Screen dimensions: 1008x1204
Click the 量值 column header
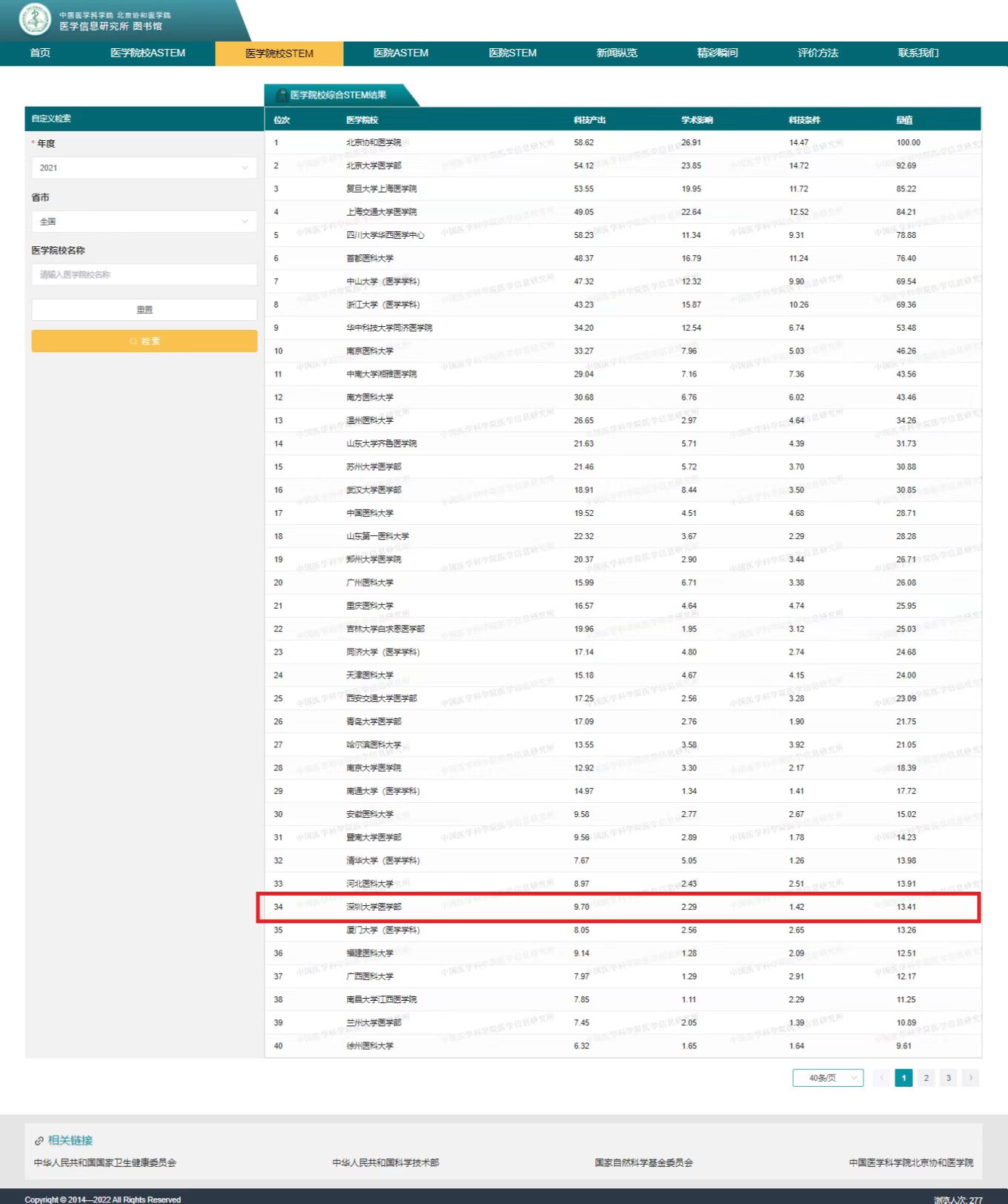pos(904,120)
